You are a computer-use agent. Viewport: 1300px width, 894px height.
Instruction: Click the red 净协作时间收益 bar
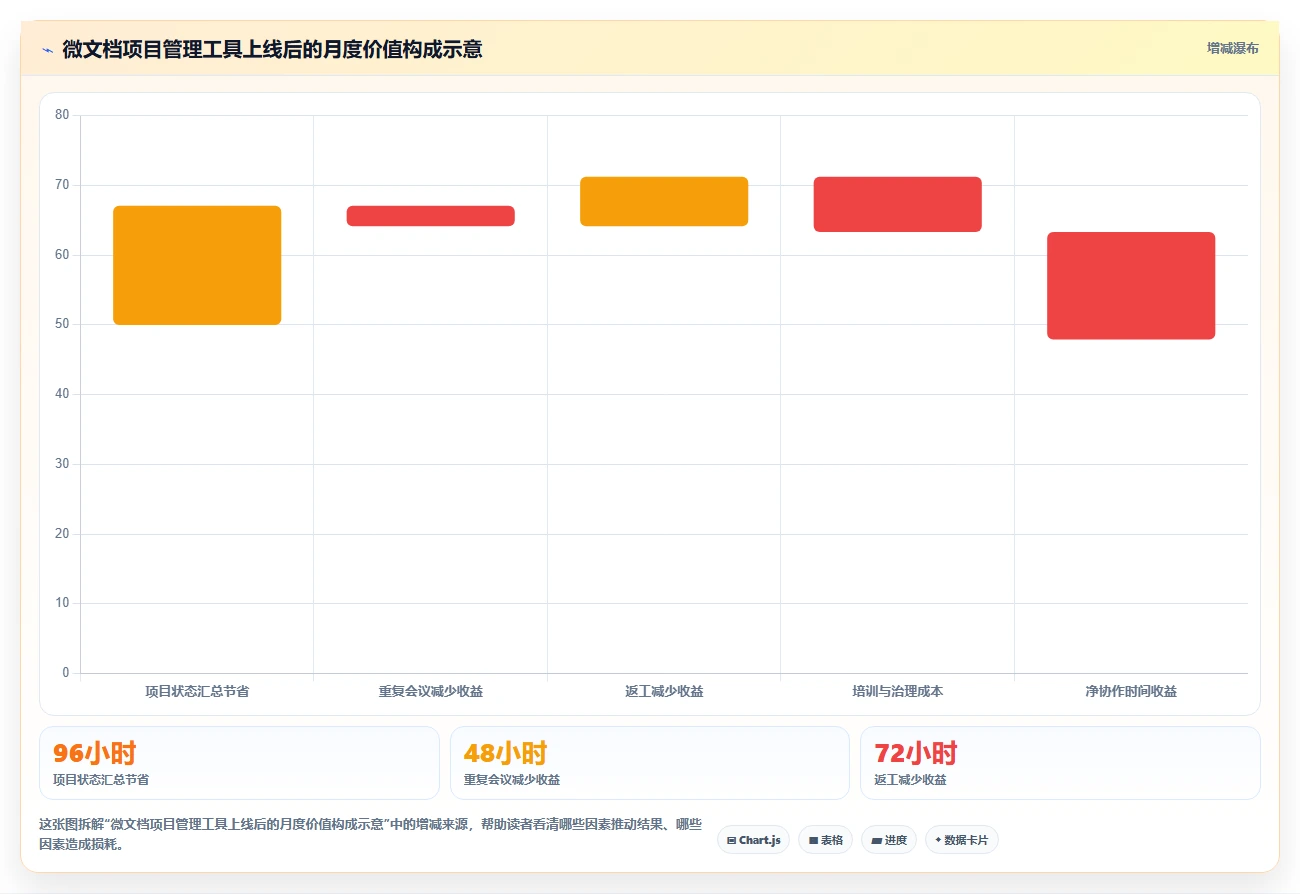click(1131, 286)
